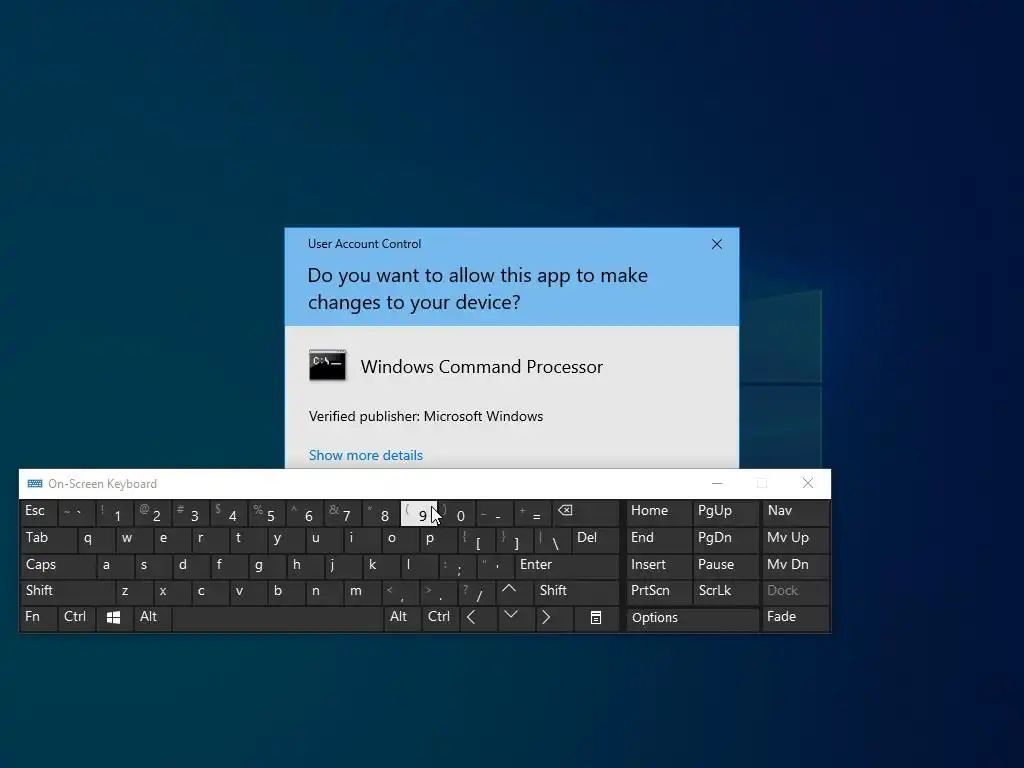Click the Windows Command Processor icon

tap(327, 365)
